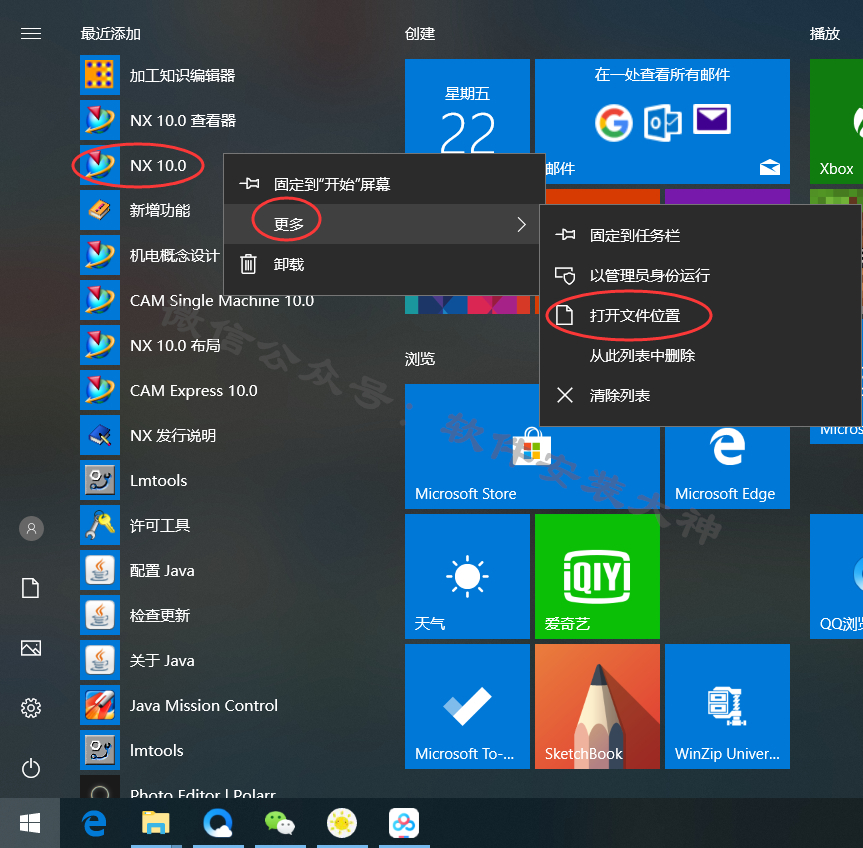The height and width of the screenshot is (848, 863).
Task: Click the NX 10.0 查看器 icon
Action: 100,120
